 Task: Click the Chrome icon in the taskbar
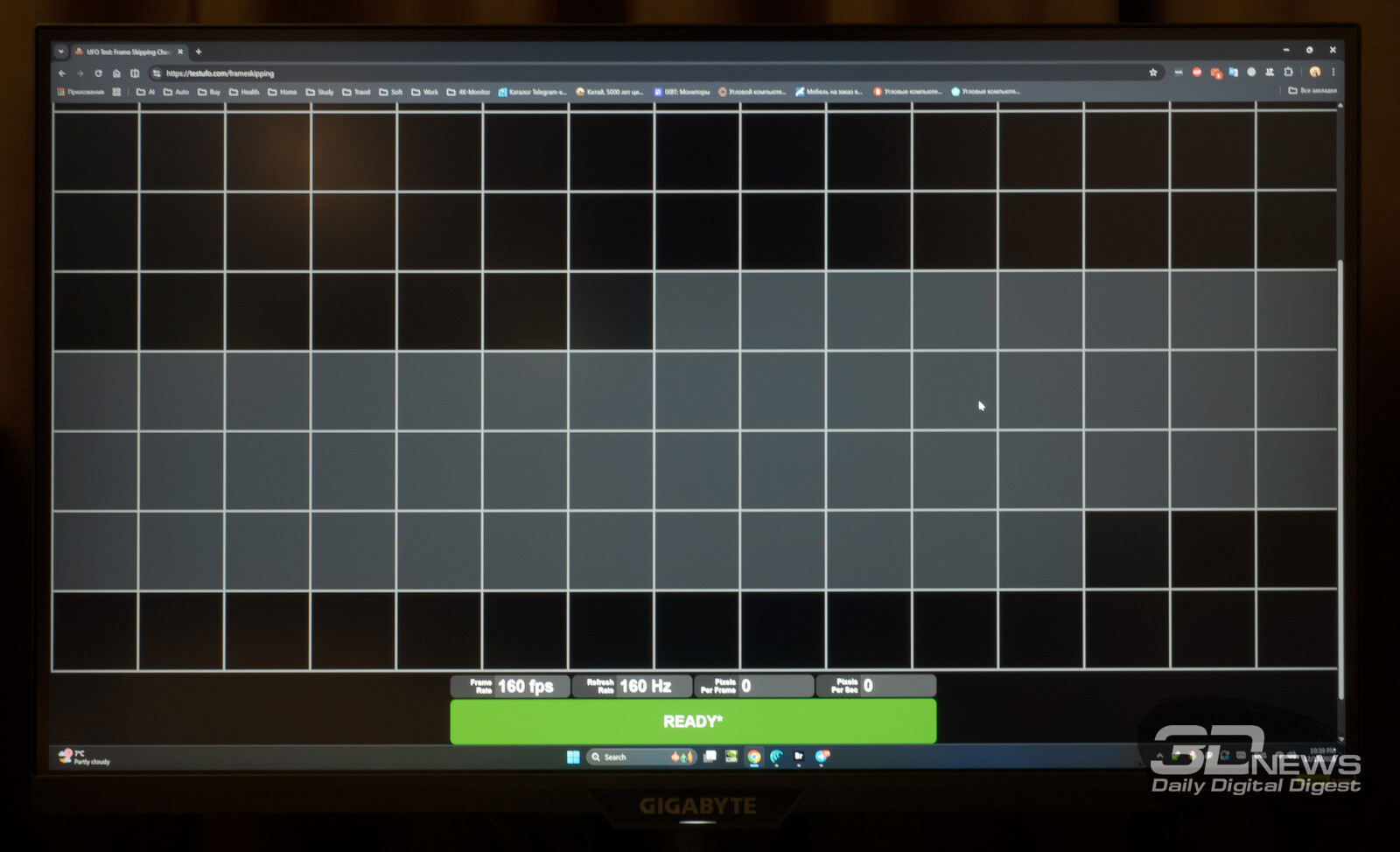point(753,757)
